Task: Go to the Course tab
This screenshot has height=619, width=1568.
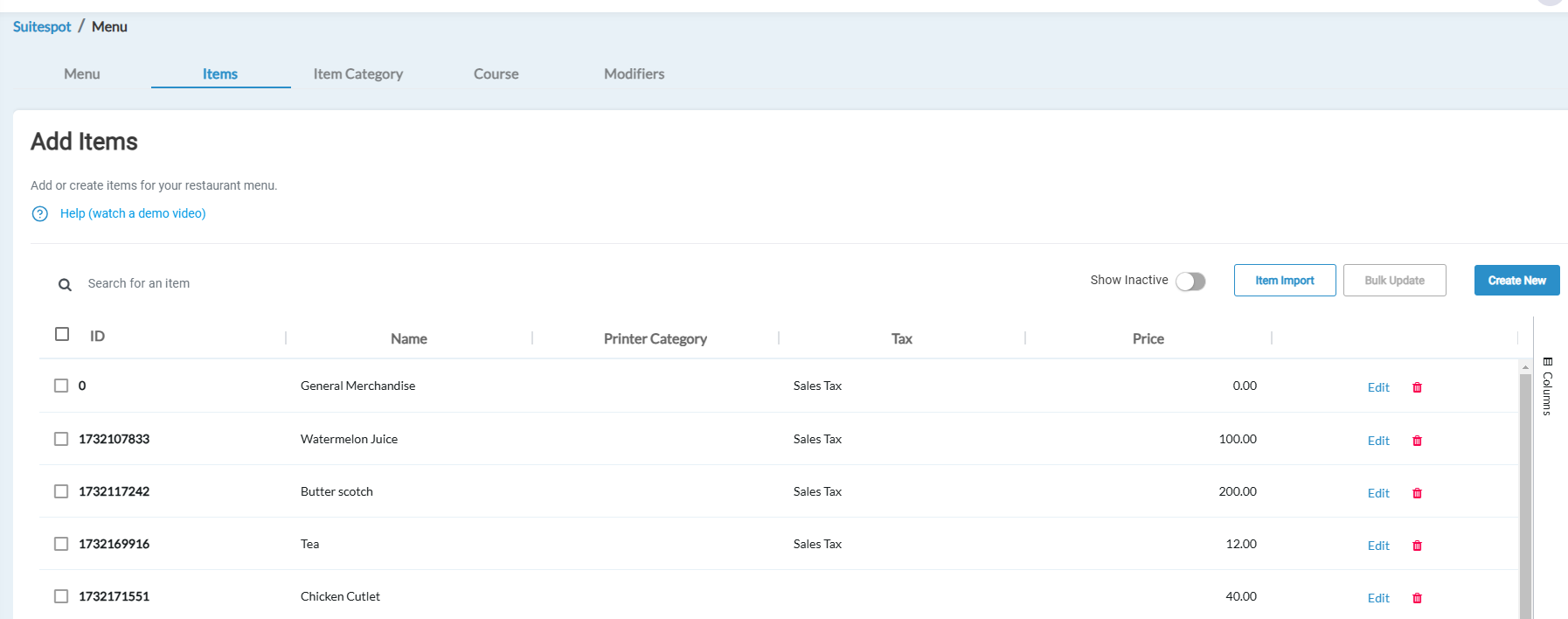Action: click(x=496, y=74)
